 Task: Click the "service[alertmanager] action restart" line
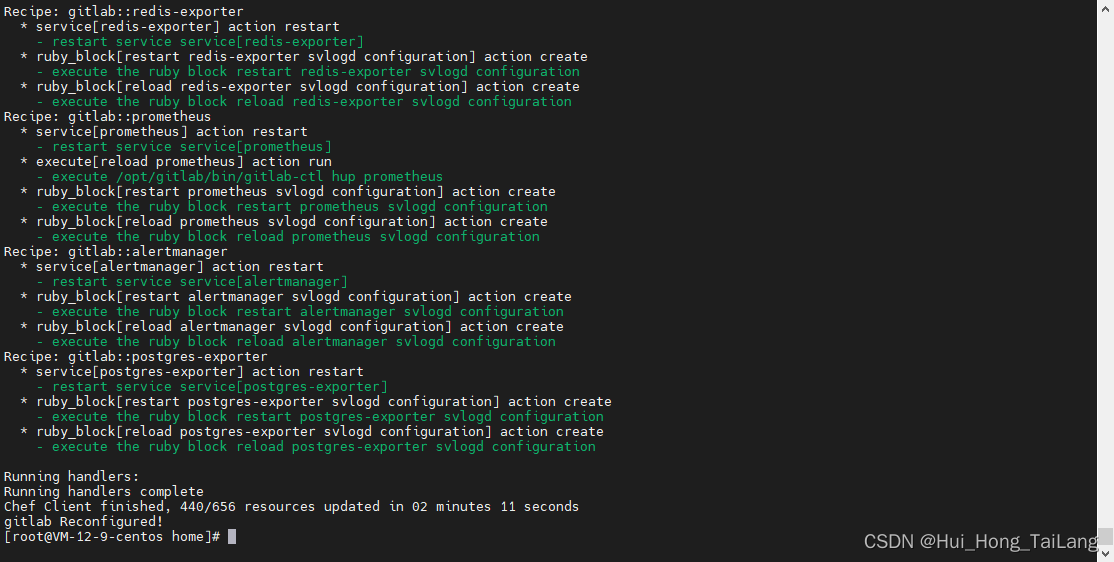click(179, 267)
